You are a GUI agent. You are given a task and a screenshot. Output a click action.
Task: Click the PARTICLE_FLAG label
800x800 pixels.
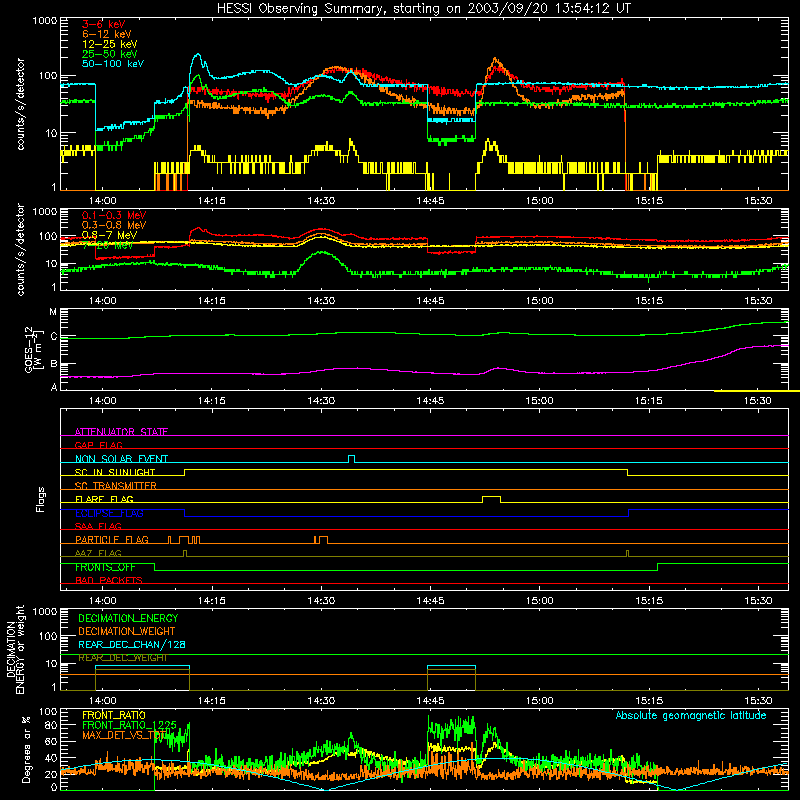pyautogui.click(x=112, y=539)
